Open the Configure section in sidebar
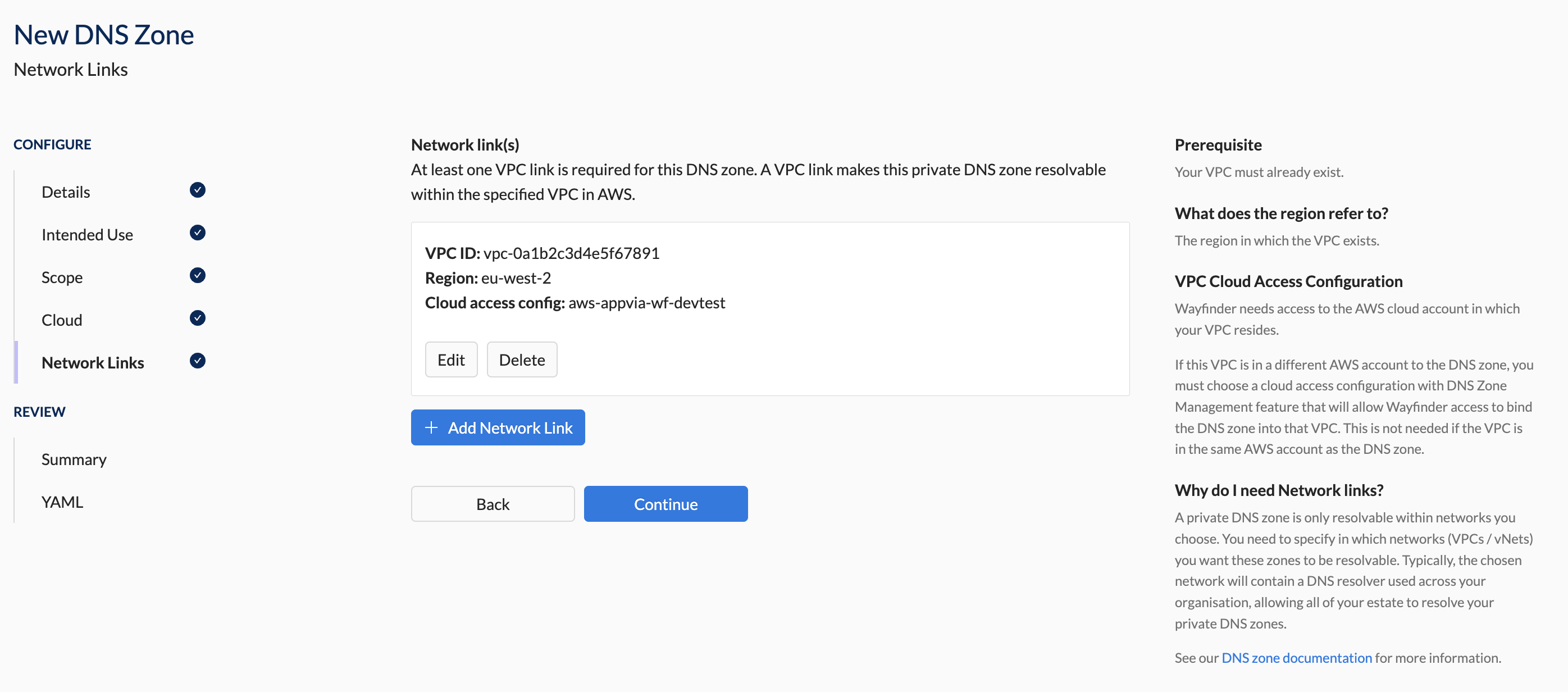1568x692 pixels. pyautogui.click(x=53, y=143)
